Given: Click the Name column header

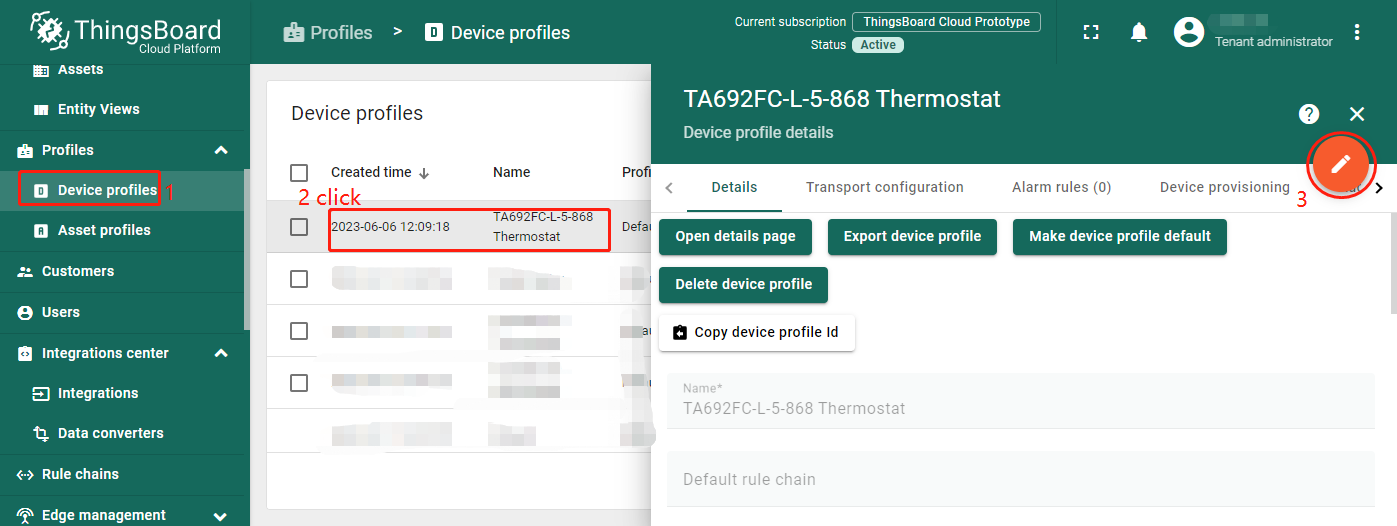Looking at the screenshot, I should 512,172.
